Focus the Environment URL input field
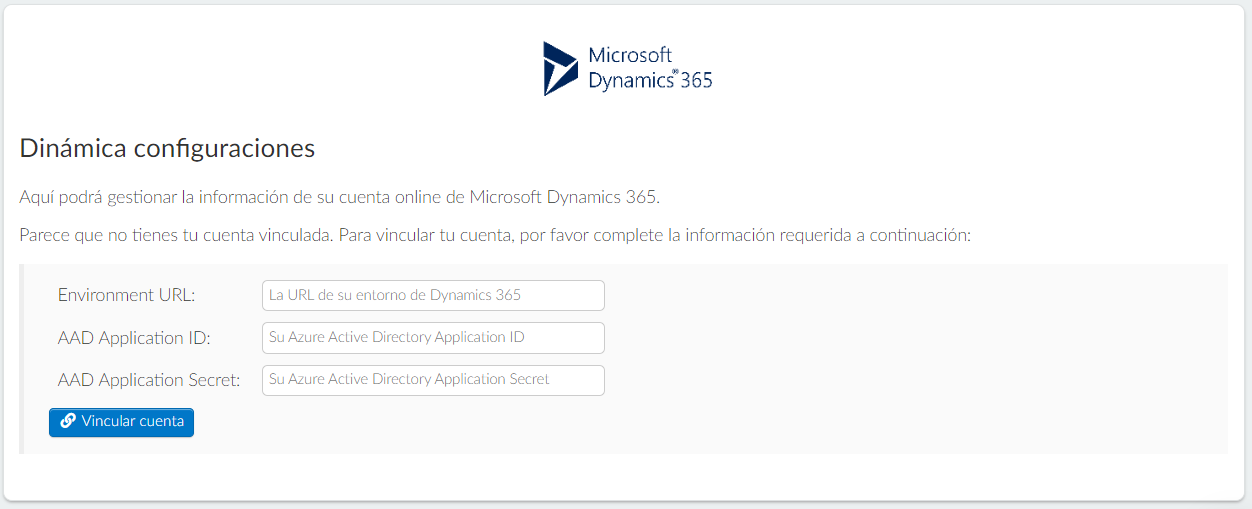The image size is (1252, 509). coord(433,296)
